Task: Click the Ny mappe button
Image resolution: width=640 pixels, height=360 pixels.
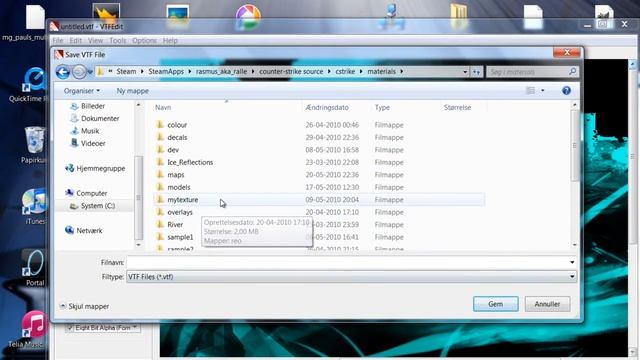Action: coord(133,91)
